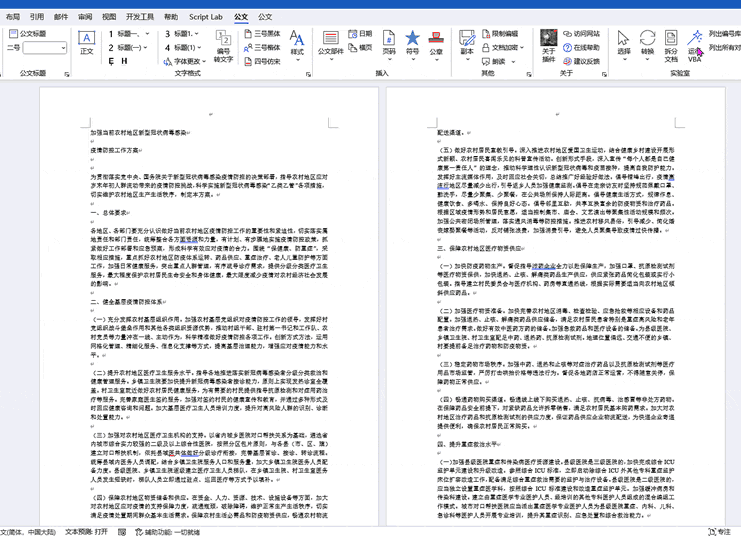This screenshot has width=741, height=538.
Task: Switch to the 开发工具 developer tab
Action: pos(140,17)
